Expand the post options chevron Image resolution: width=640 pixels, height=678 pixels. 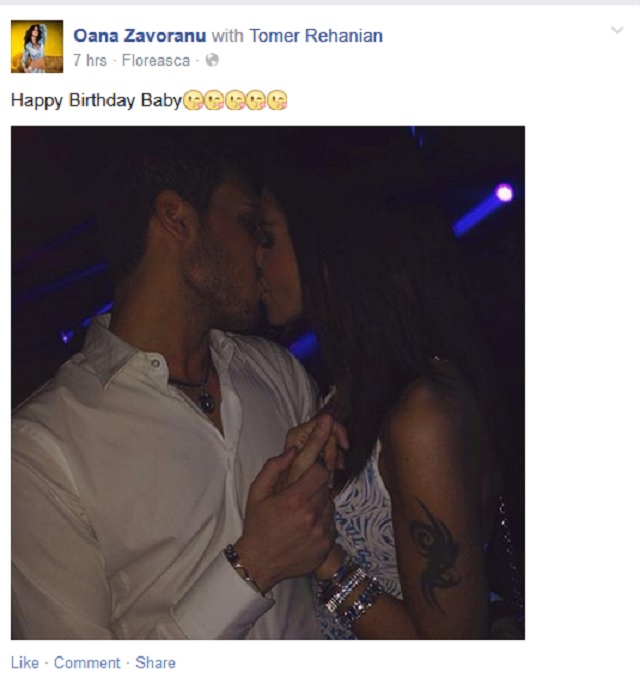pos(617,30)
